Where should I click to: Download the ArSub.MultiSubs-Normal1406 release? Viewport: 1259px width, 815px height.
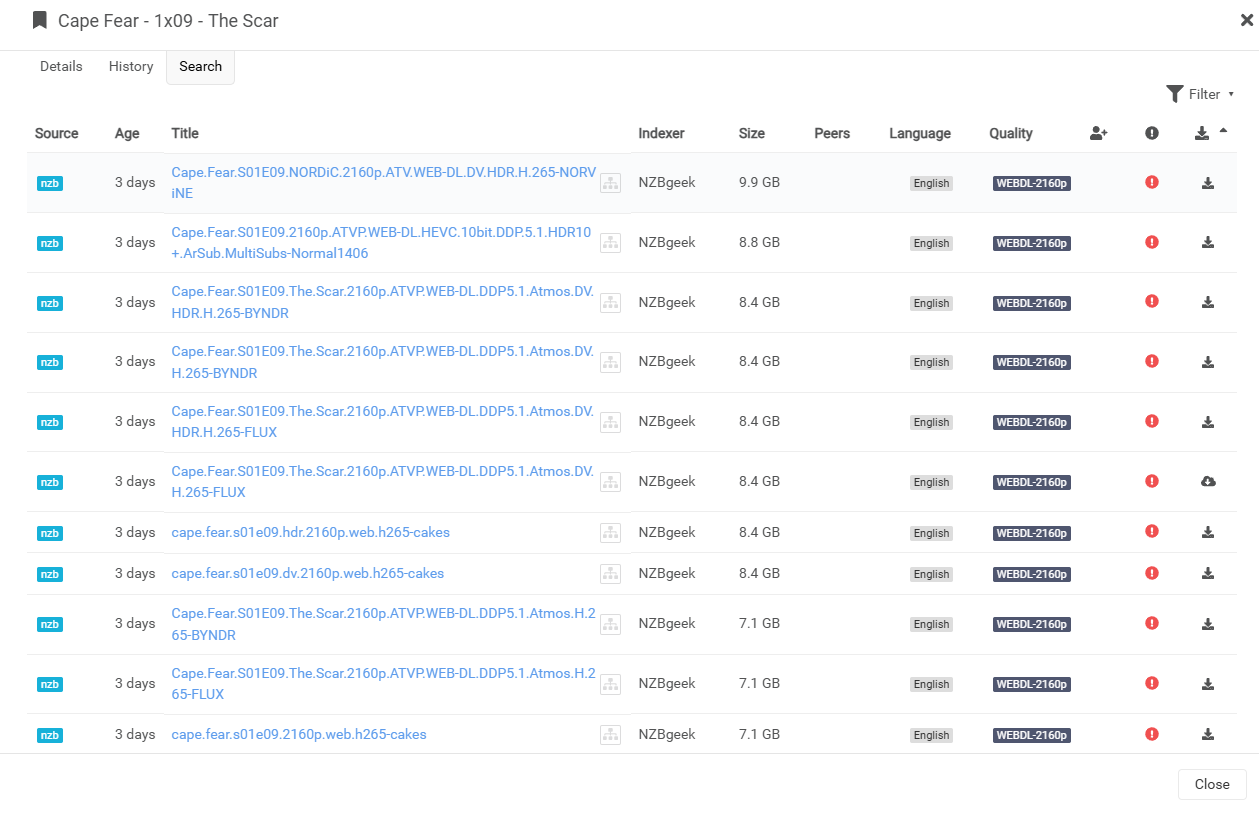[1208, 242]
